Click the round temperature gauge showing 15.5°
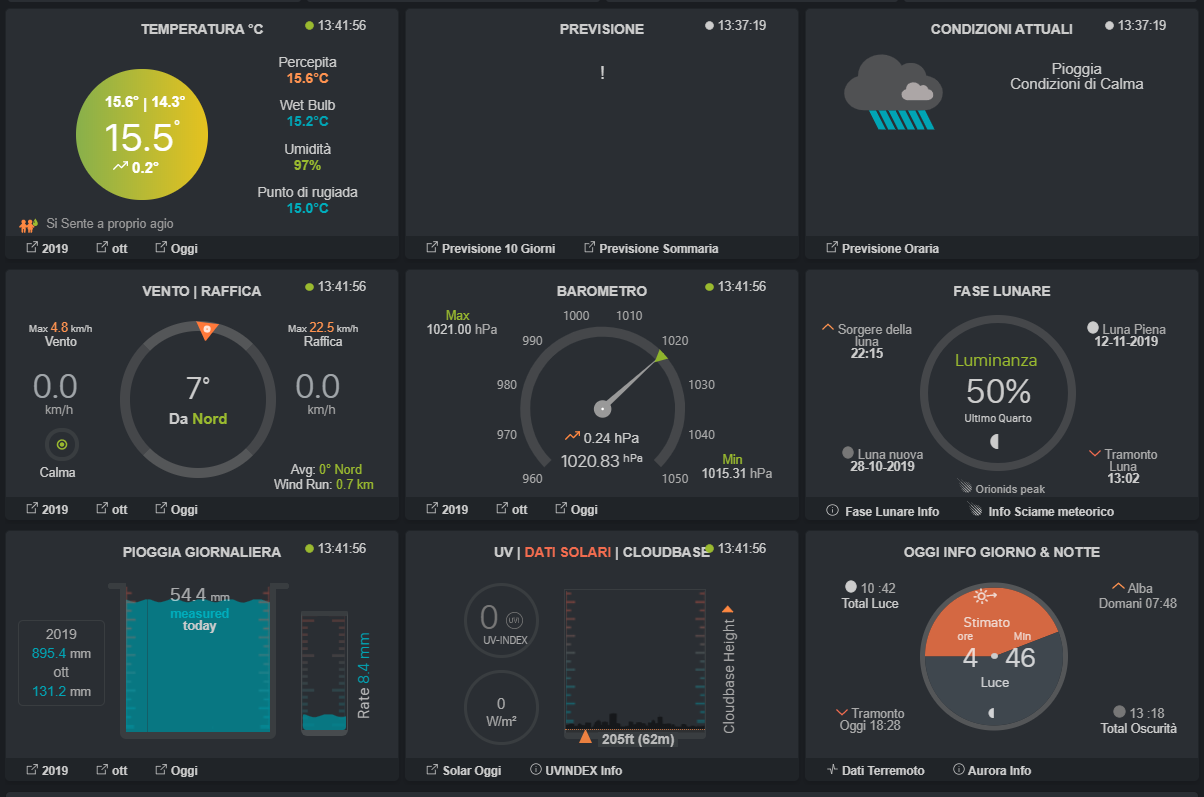 pos(143,135)
